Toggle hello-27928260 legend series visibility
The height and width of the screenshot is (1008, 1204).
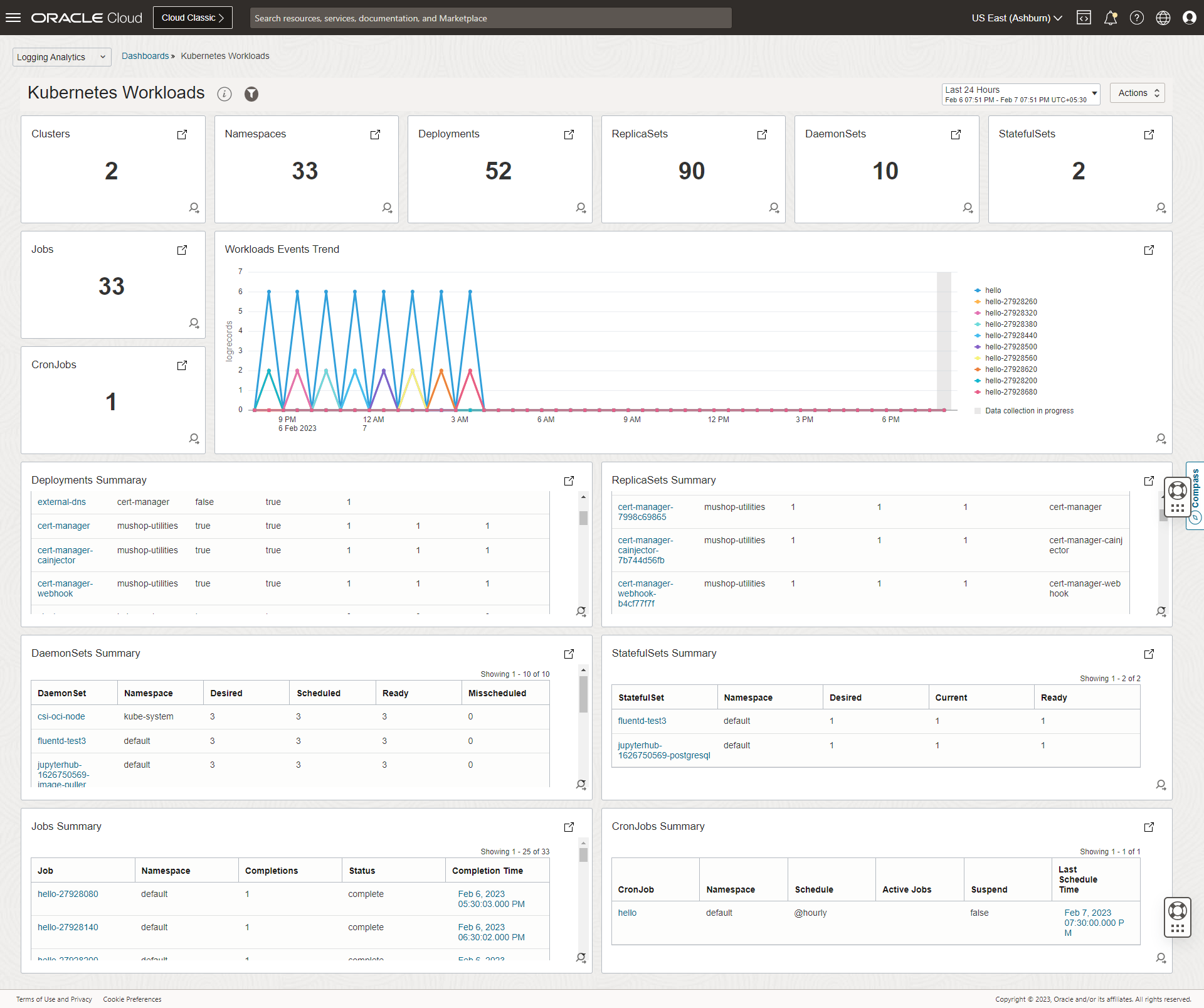click(x=1010, y=302)
